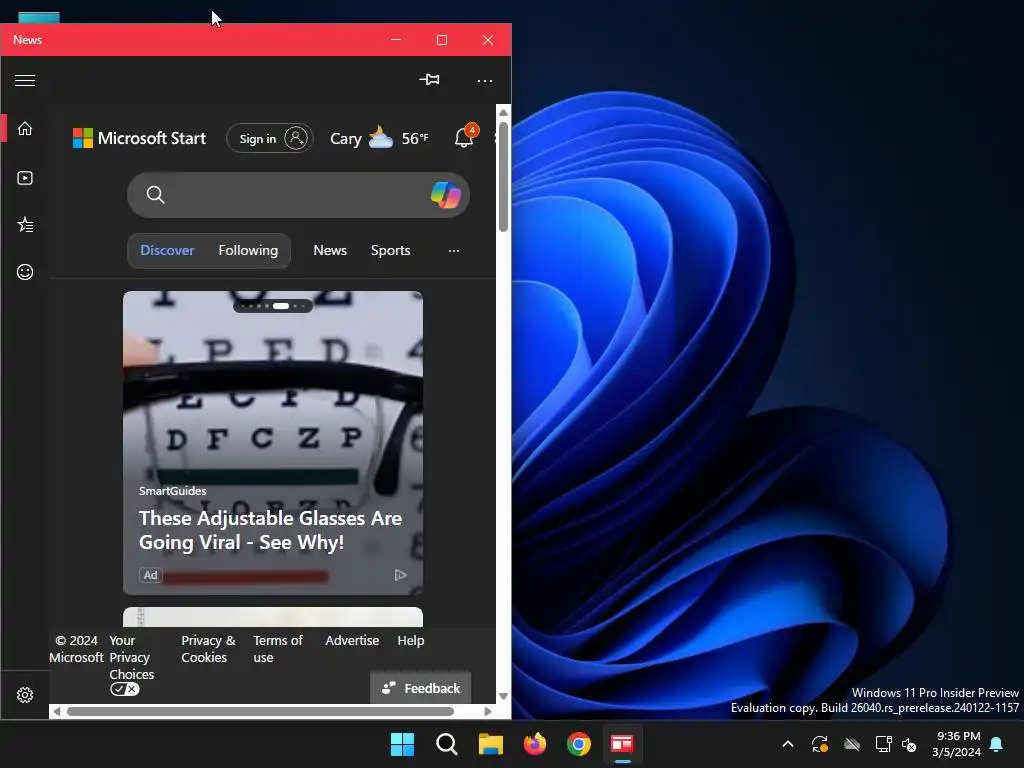Screen dimensions: 1024x768
Task: Open Windows Start button on taskbar
Action: (x=402, y=744)
